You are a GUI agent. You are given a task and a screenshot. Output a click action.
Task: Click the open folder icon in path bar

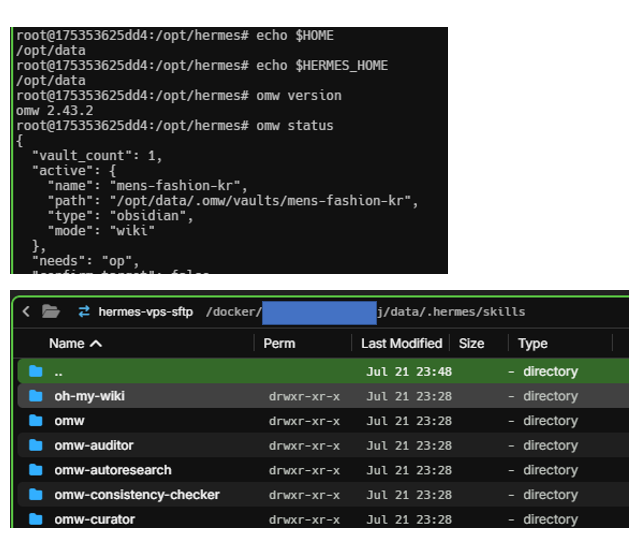point(51,312)
